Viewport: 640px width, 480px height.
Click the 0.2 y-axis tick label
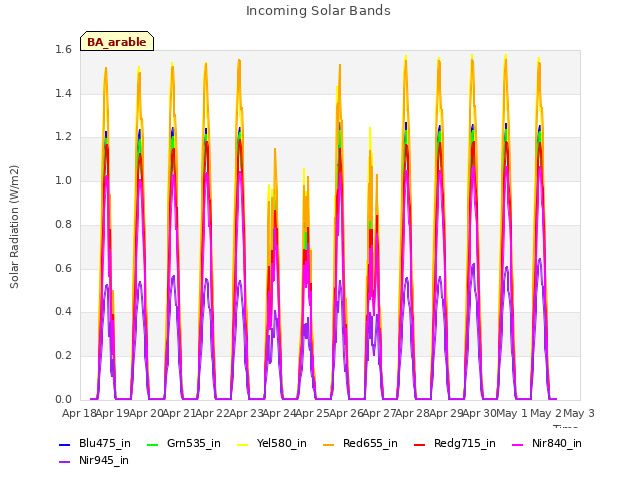(x=63, y=356)
